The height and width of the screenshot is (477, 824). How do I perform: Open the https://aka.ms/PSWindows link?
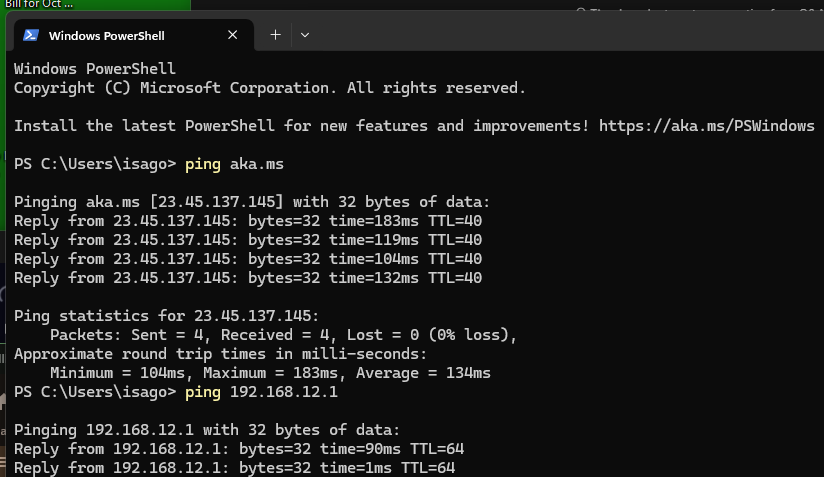707,126
